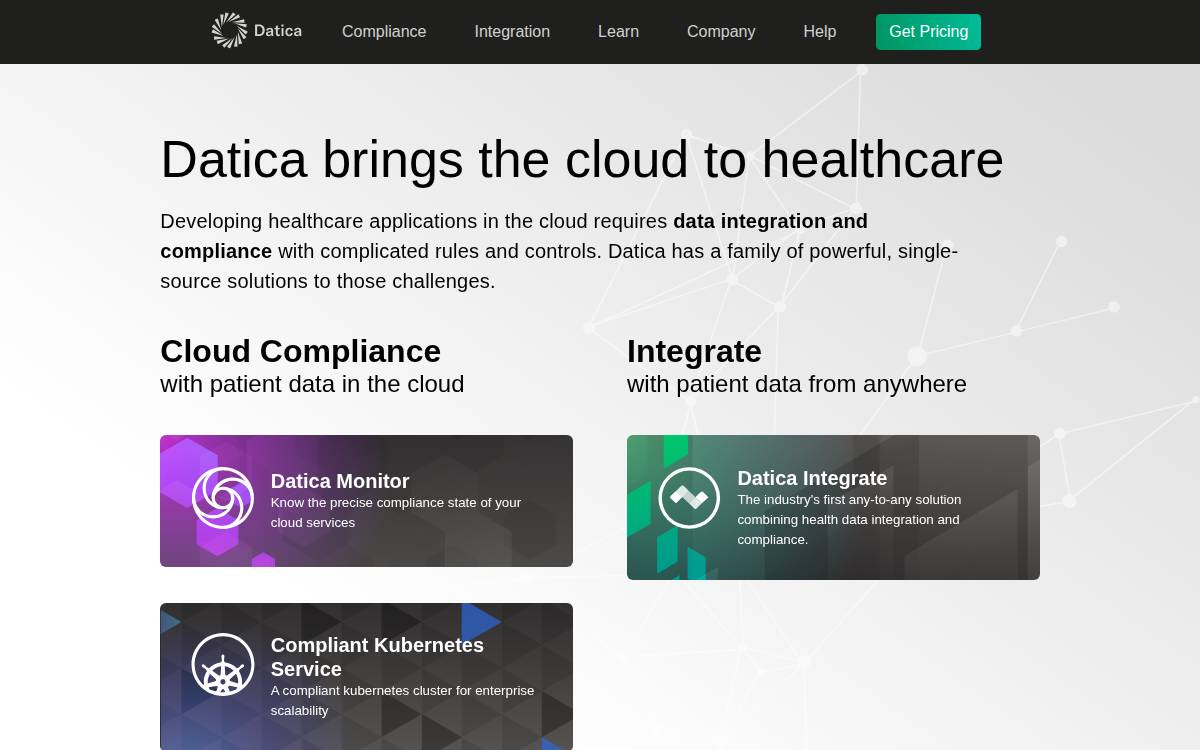Open the Integration menu
This screenshot has height=750, width=1200.
pyautogui.click(x=512, y=31)
